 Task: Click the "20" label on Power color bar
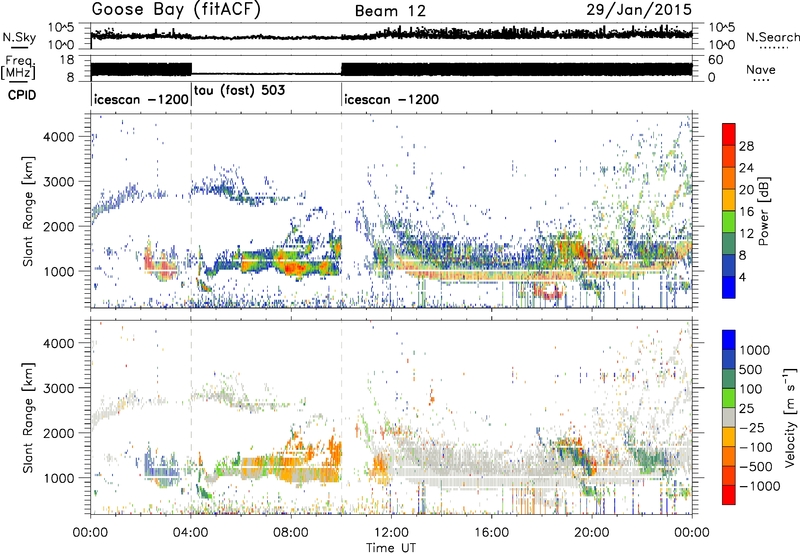tap(746, 190)
